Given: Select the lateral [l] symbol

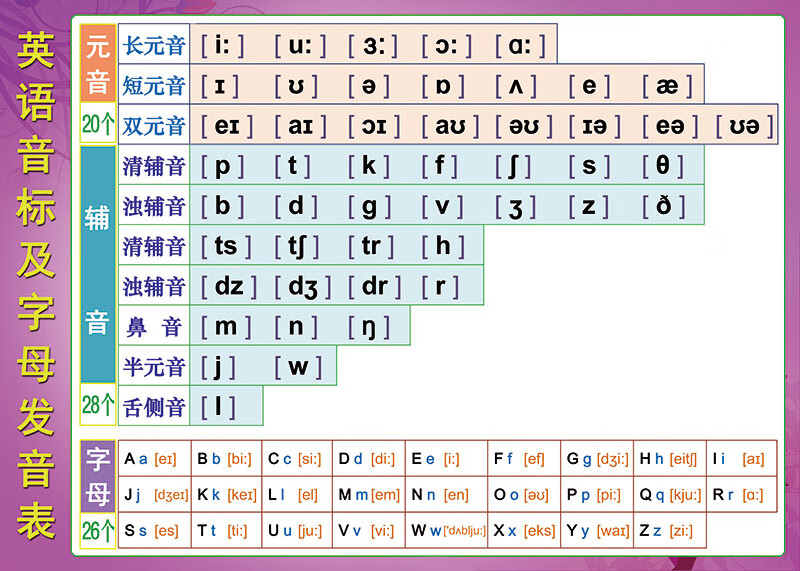Looking at the screenshot, I should pyautogui.click(x=219, y=406).
